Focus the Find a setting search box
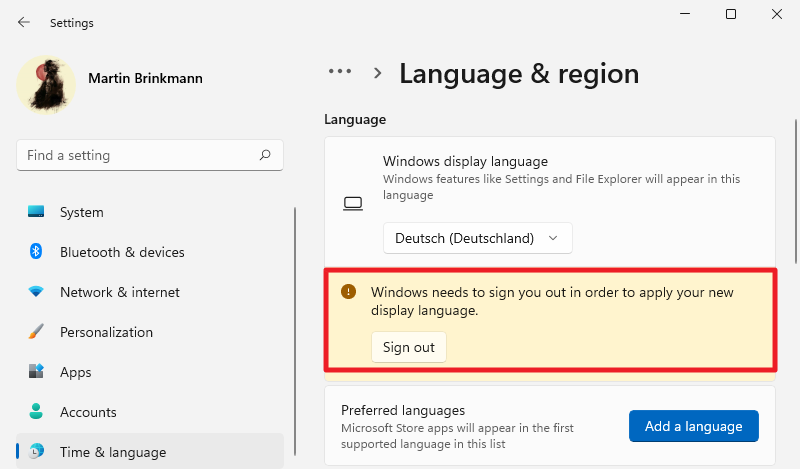The image size is (800, 469). (x=150, y=155)
